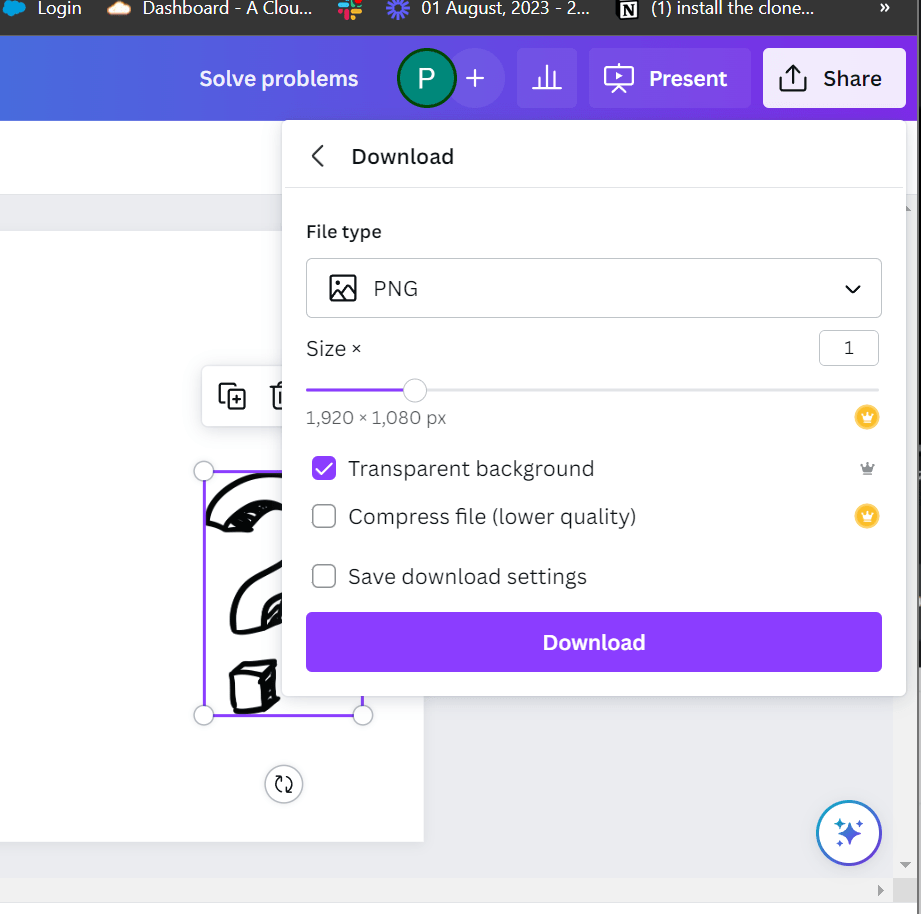The width and height of the screenshot is (921, 914).
Task: Click the duplicate element icon
Action: [x=232, y=396]
